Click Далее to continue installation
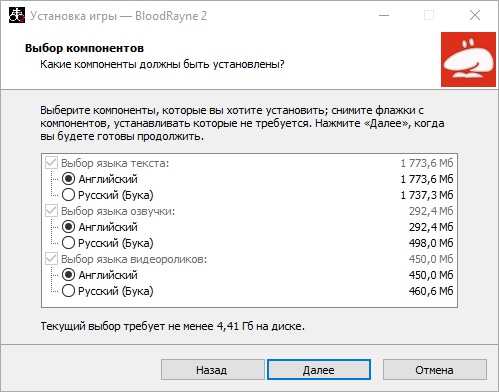Screen dimensions: 499x392 pyautogui.click(x=319, y=370)
